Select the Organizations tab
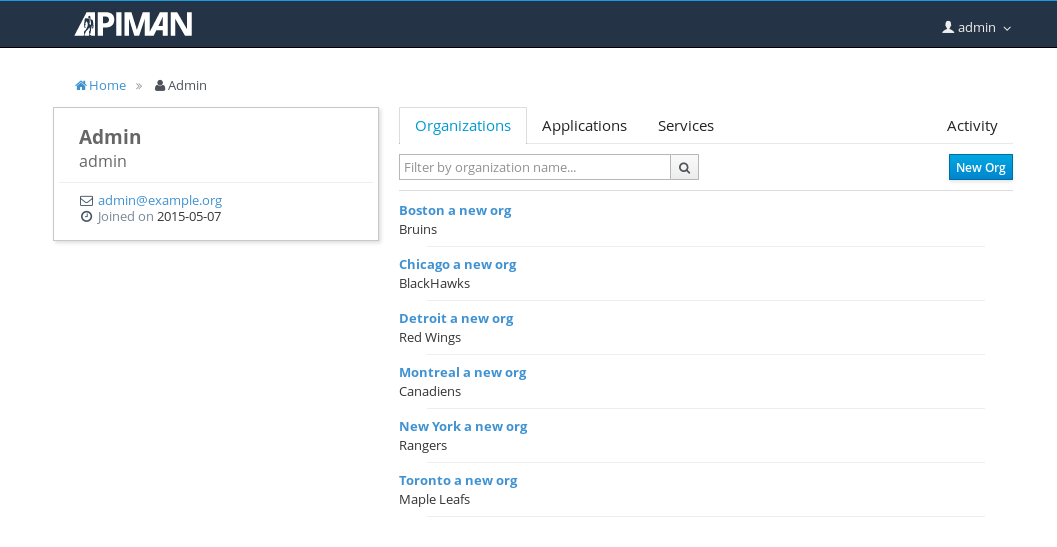1057x547 pixels. pos(462,125)
